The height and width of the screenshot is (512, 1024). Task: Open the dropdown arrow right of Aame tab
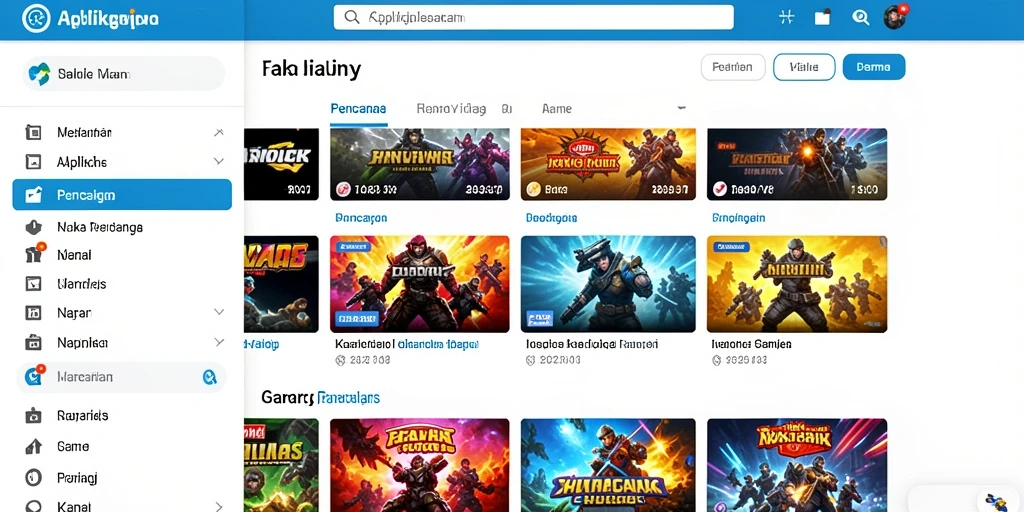pyautogui.click(x=681, y=108)
